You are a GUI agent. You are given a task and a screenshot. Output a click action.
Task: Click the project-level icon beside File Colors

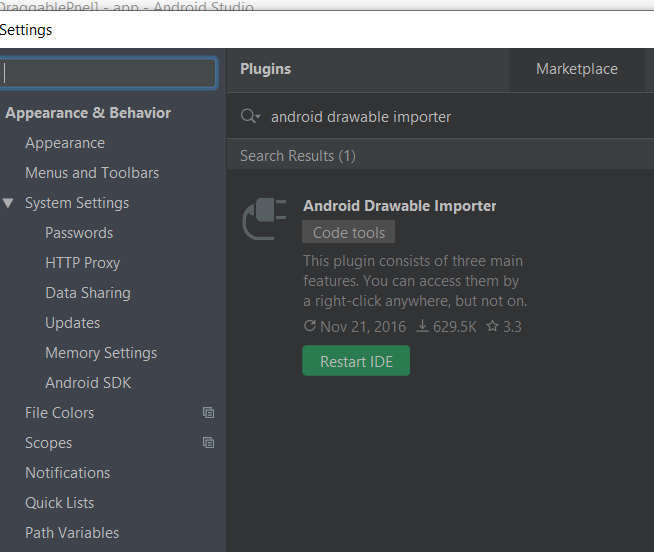click(209, 413)
